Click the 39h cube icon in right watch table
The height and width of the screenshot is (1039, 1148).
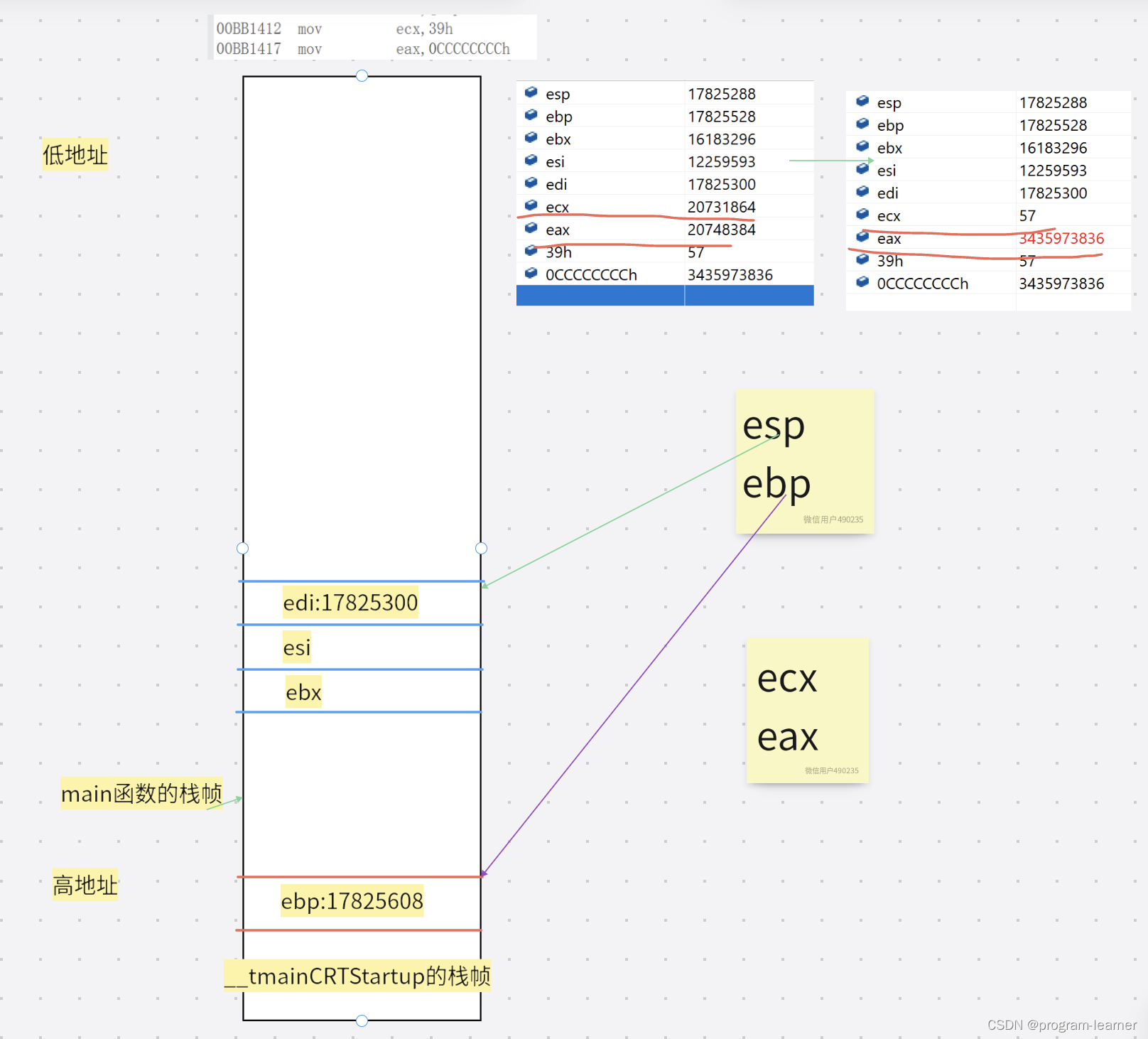click(862, 259)
